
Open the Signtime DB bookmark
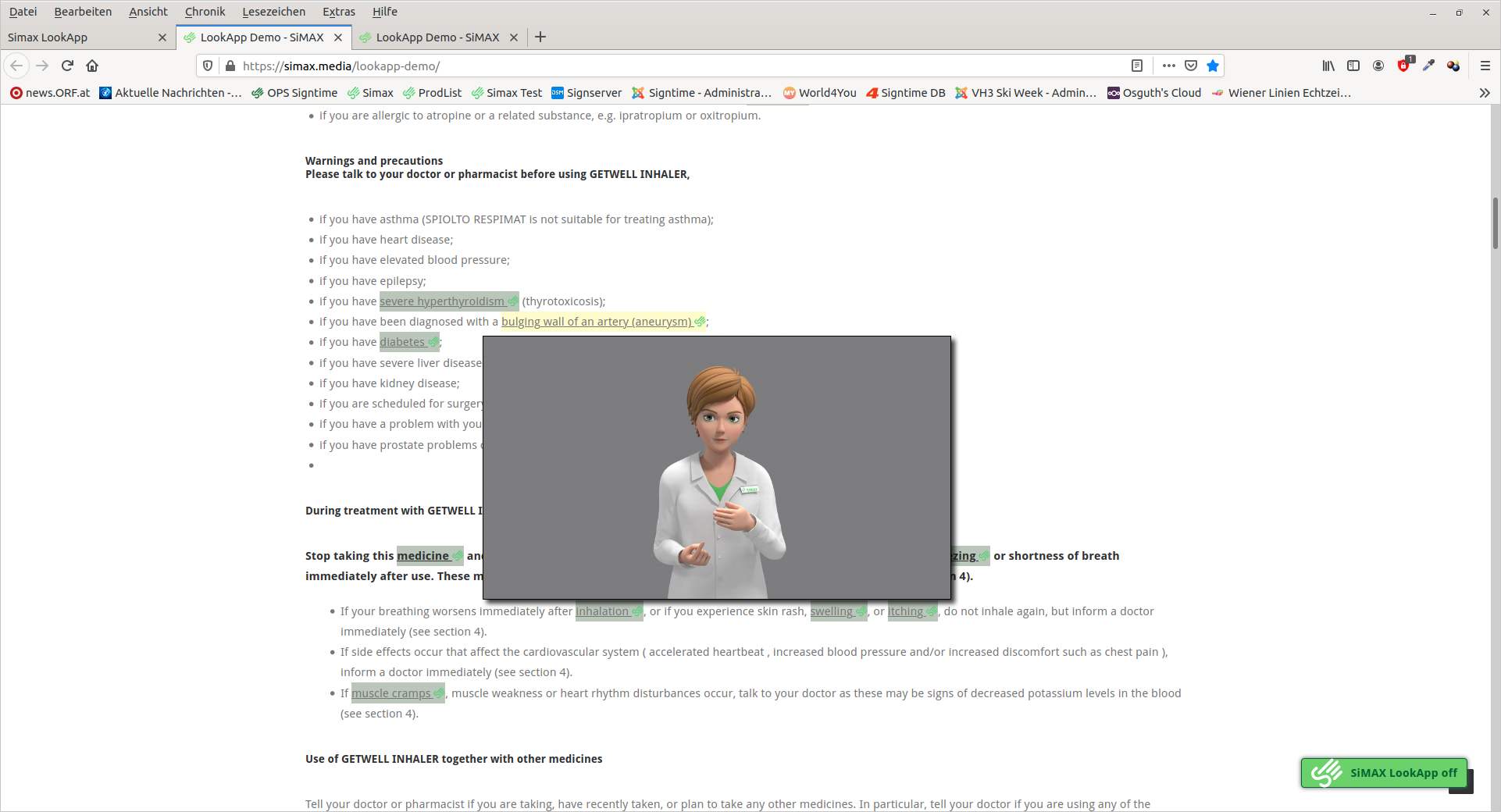(x=906, y=93)
